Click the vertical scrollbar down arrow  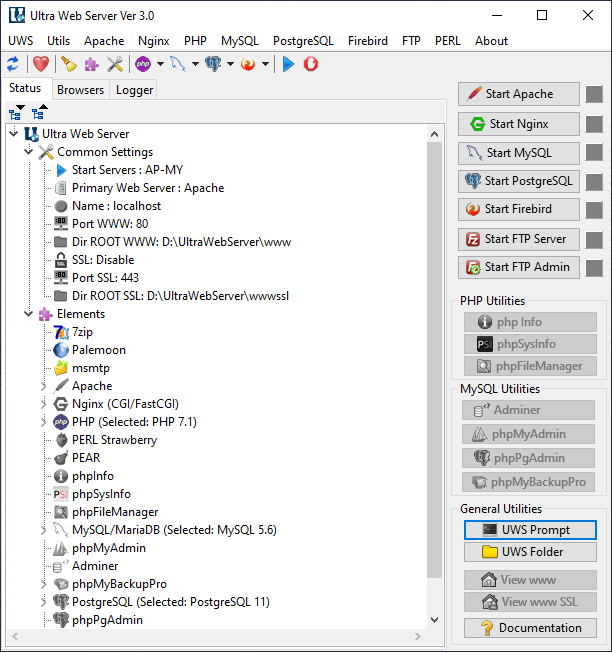coord(434,620)
